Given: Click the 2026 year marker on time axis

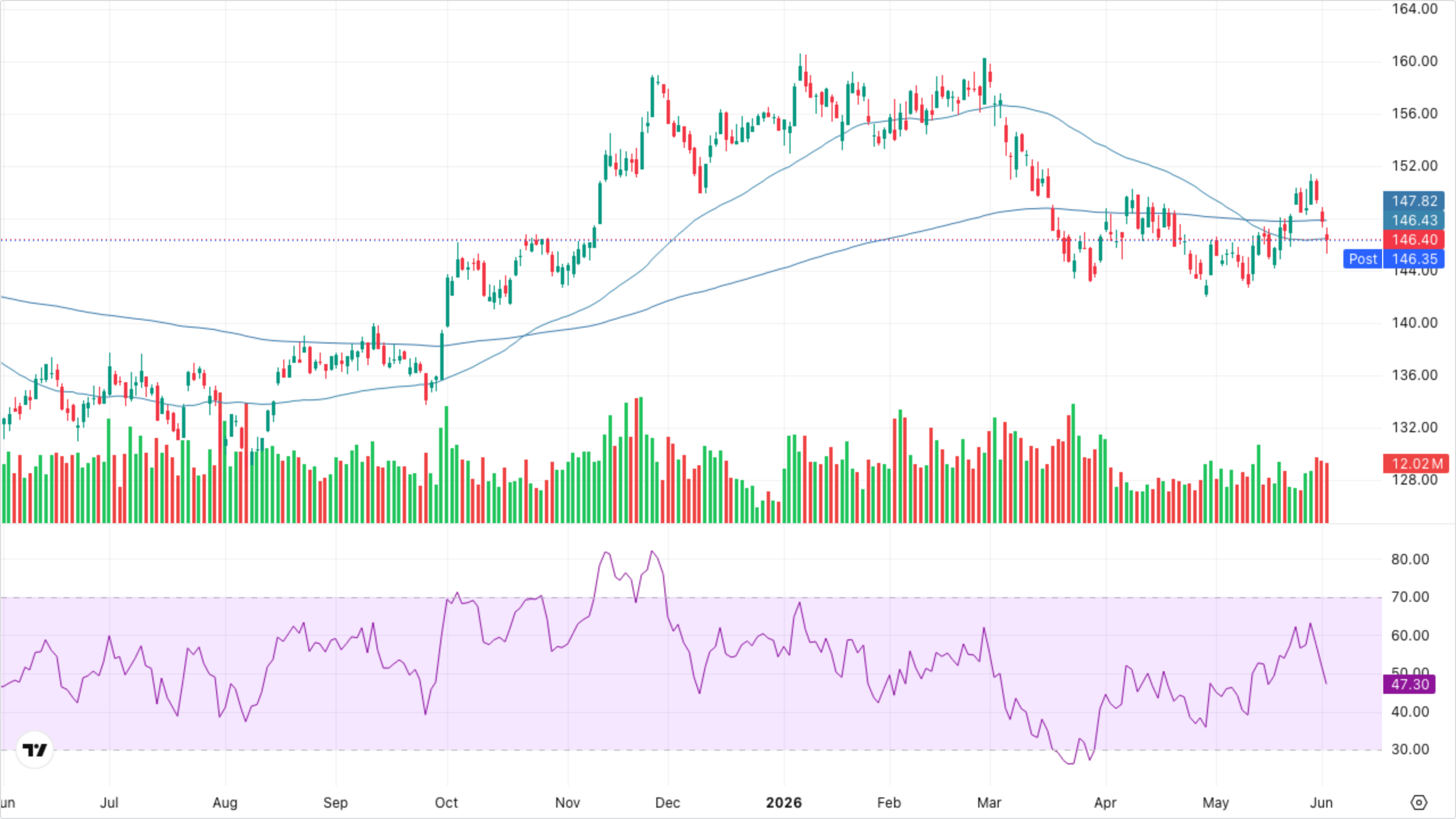Looking at the screenshot, I should point(784,803).
